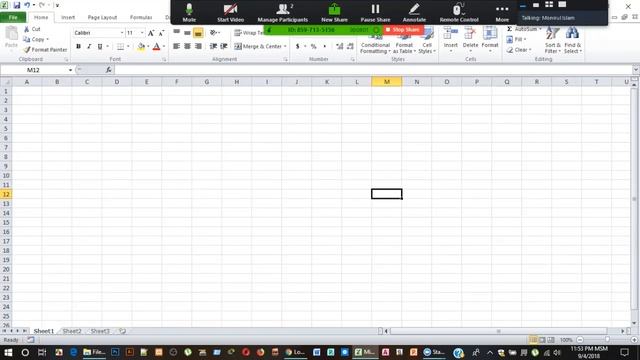Open the Orientation text-angle tool

click(215, 33)
